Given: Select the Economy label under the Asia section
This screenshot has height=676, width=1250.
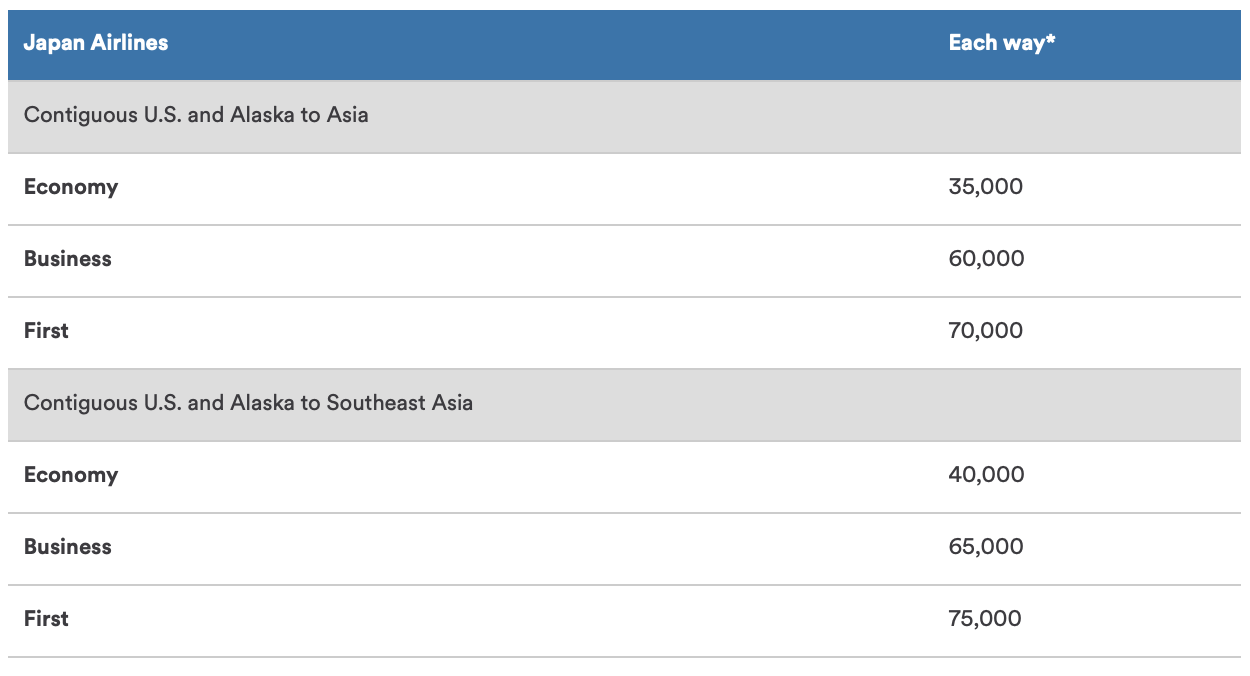Looking at the screenshot, I should click(71, 187).
